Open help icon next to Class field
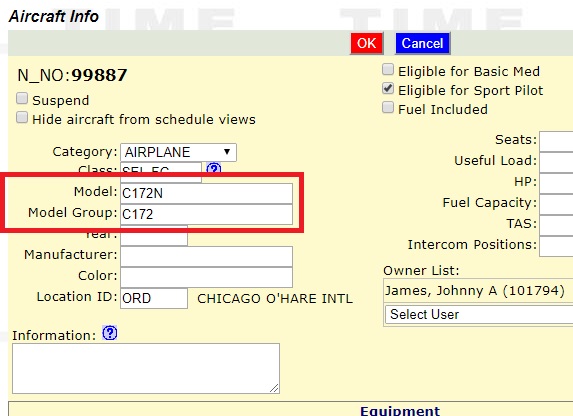The image size is (573, 416). (x=214, y=168)
